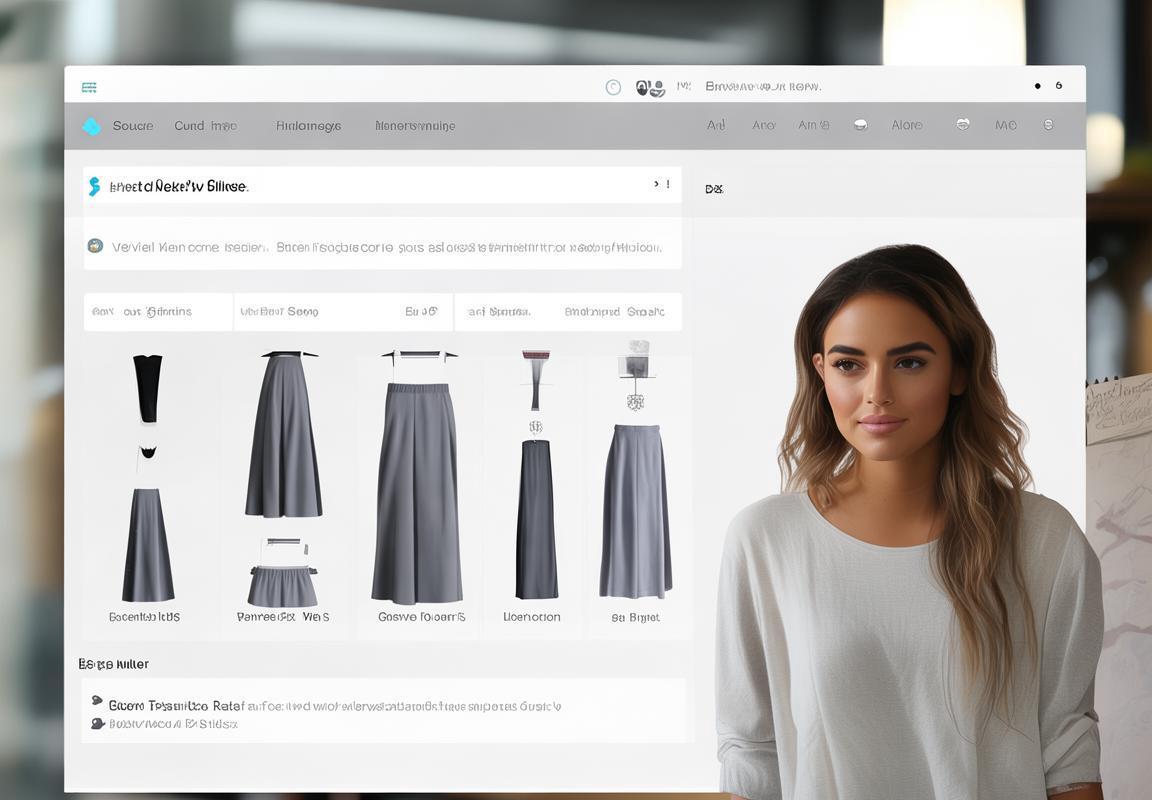Select the black tube top thumbnail
The height and width of the screenshot is (800, 1152).
pyautogui.click(x=148, y=389)
